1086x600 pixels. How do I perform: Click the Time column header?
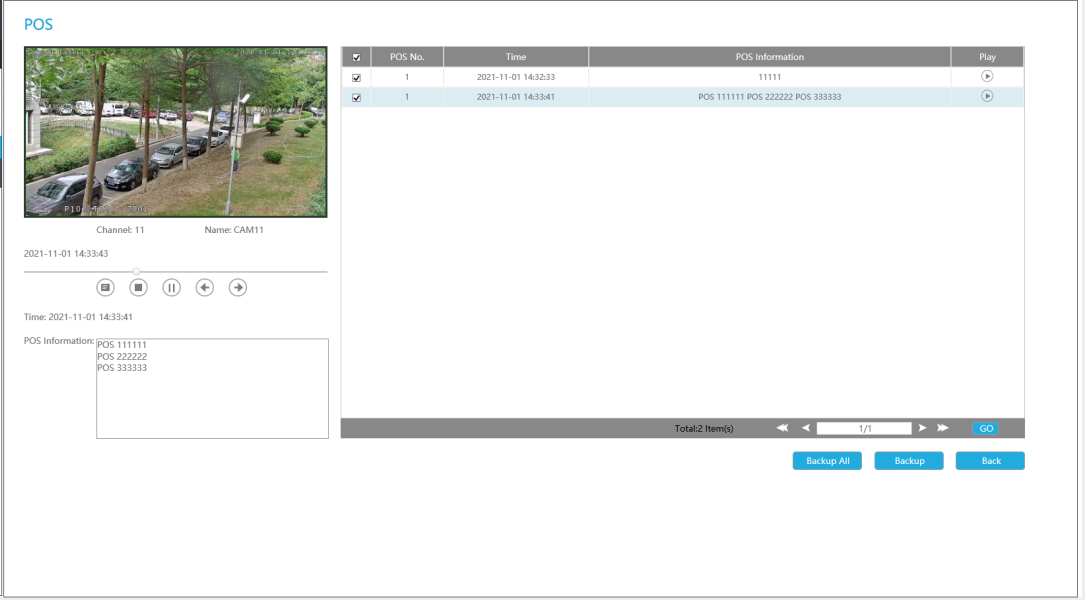pos(516,57)
